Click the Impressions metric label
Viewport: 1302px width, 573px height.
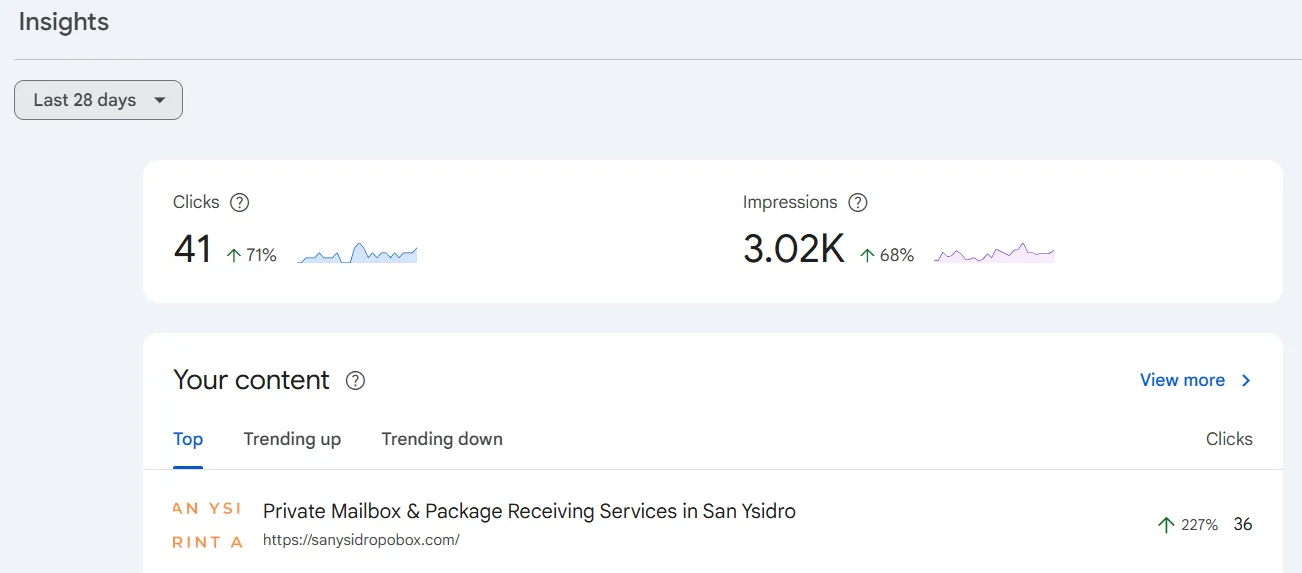click(x=790, y=202)
